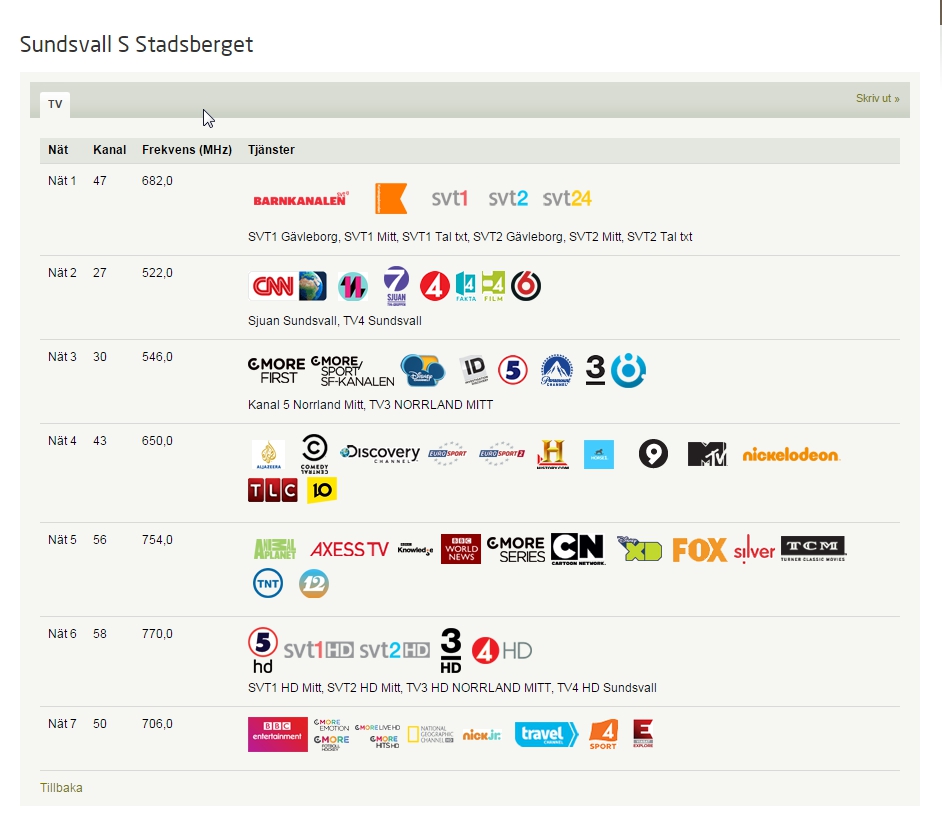This screenshot has width=942, height=823.
Task: Select the MTV logo
Action: click(x=707, y=454)
